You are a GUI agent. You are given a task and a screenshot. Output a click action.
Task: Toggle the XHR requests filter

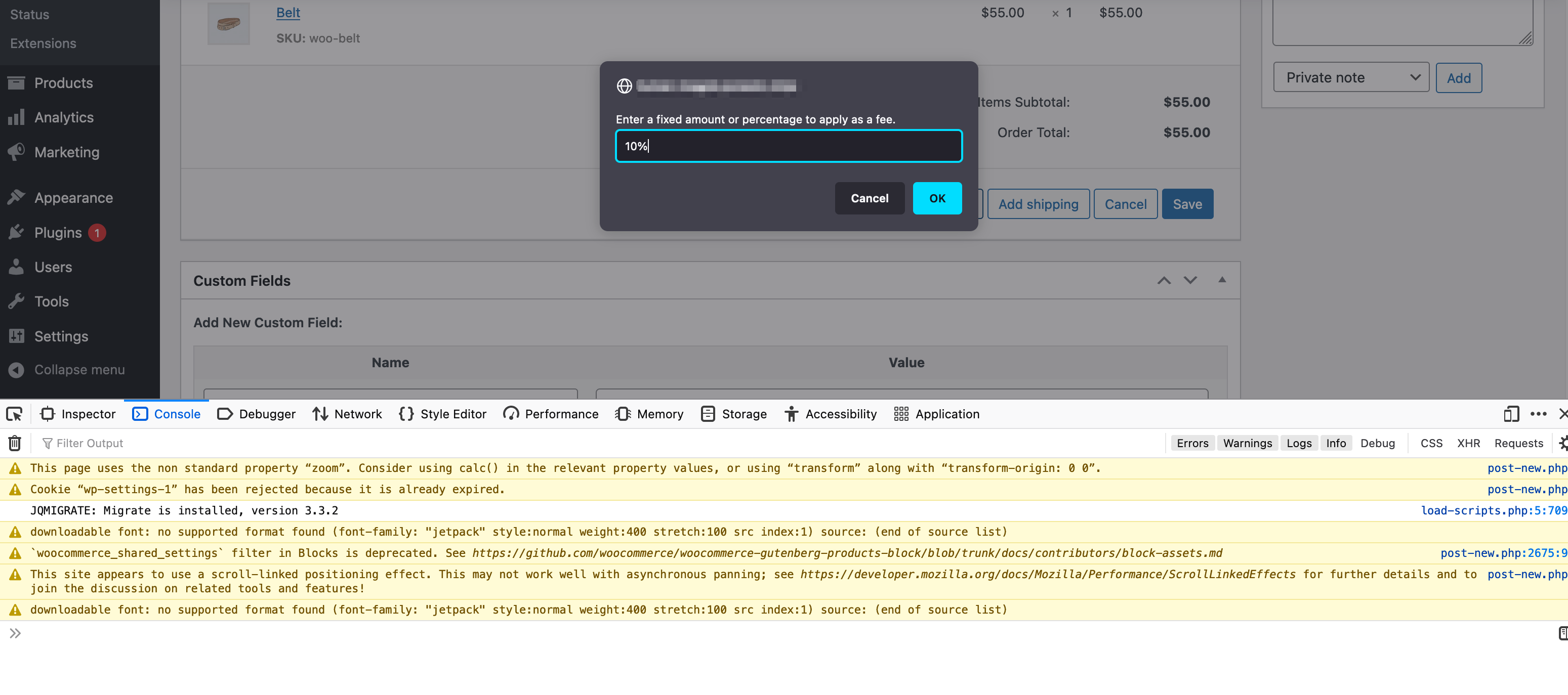click(1469, 443)
